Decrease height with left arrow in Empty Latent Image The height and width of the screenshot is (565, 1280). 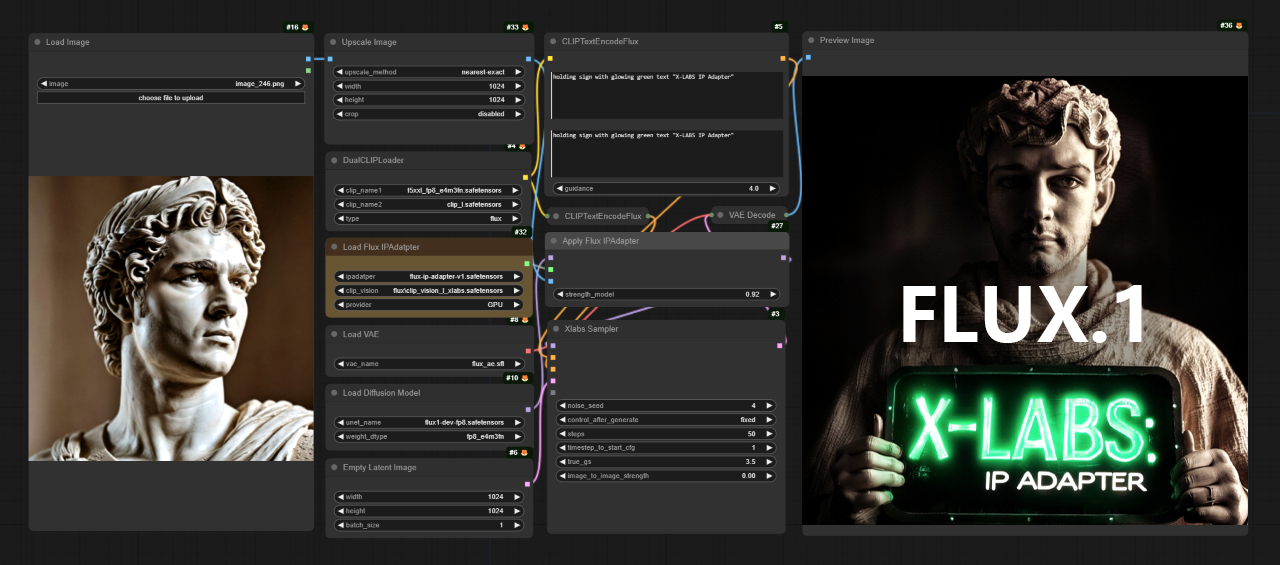[340, 511]
